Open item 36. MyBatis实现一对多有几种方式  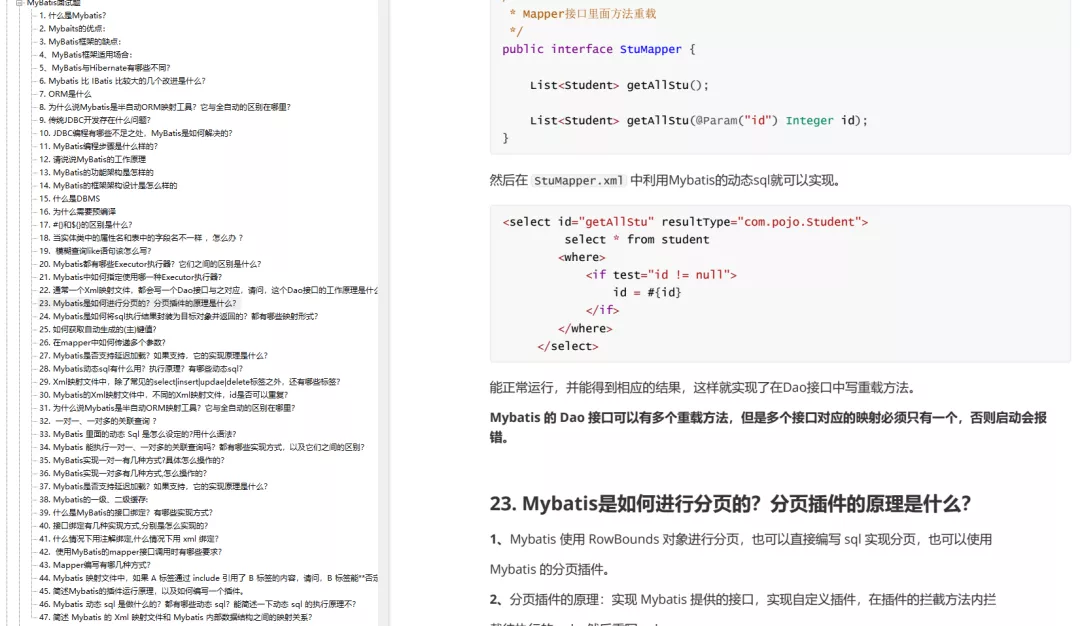click(123, 473)
